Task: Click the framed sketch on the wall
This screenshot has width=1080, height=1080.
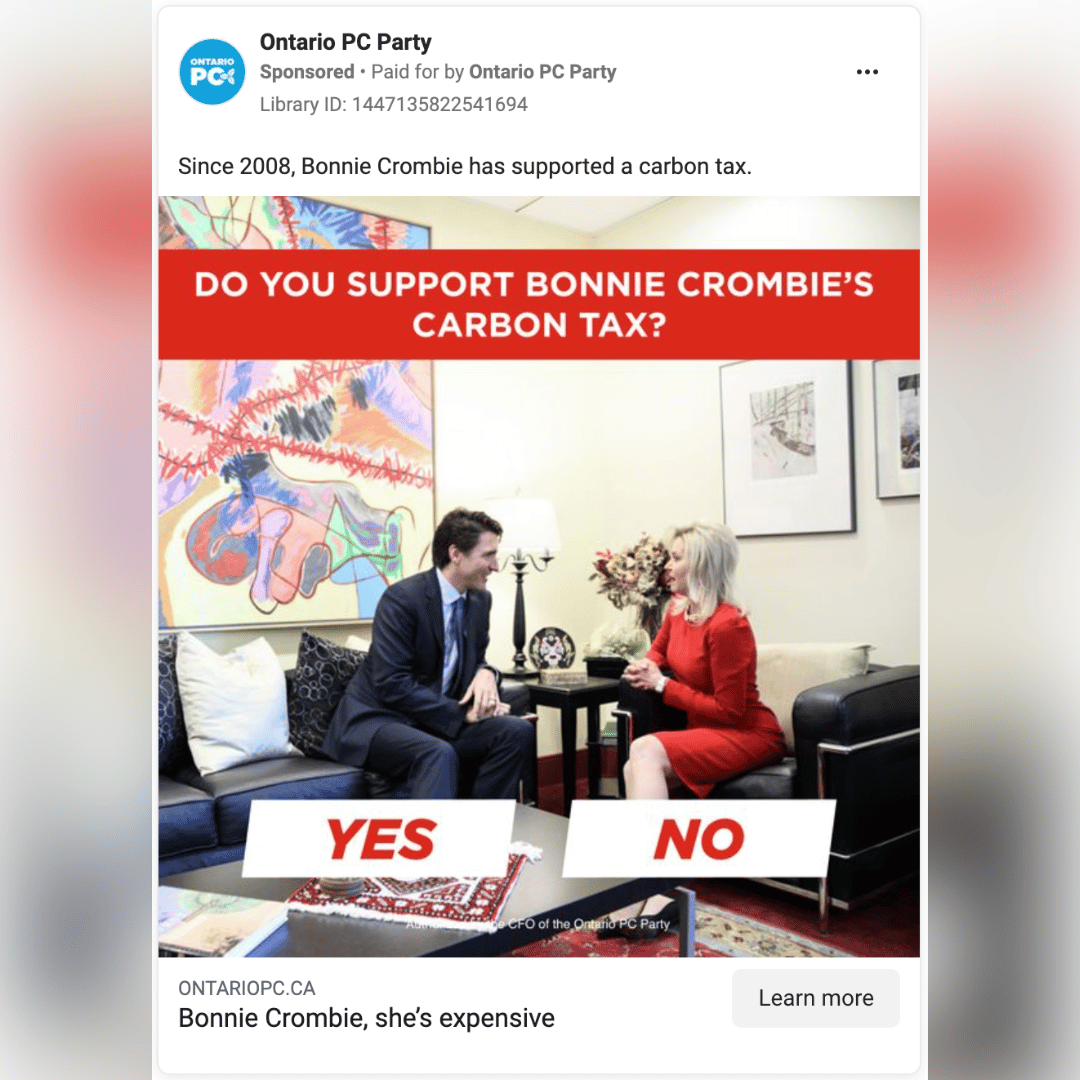Action: click(x=787, y=446)
